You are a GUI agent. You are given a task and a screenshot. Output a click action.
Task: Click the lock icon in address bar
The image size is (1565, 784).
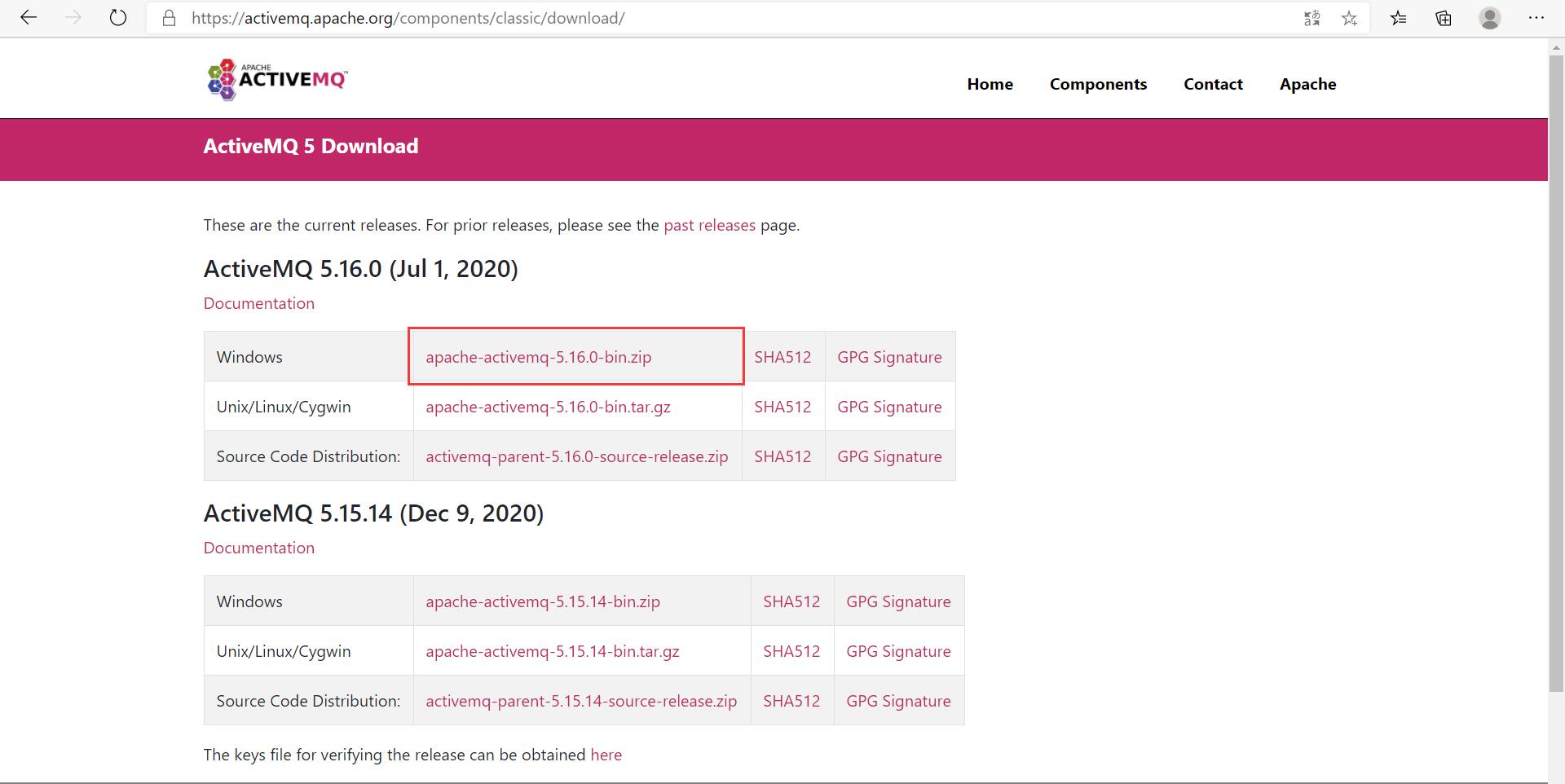[170, 18]
